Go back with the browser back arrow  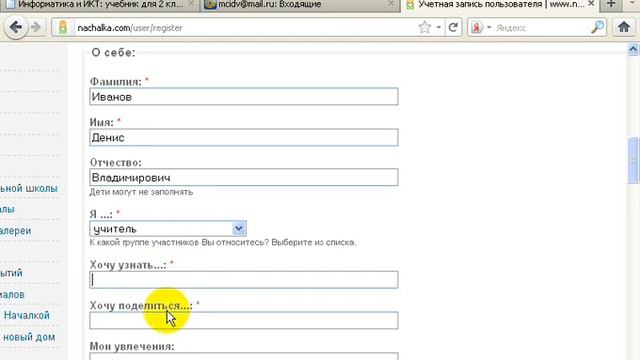16,27
